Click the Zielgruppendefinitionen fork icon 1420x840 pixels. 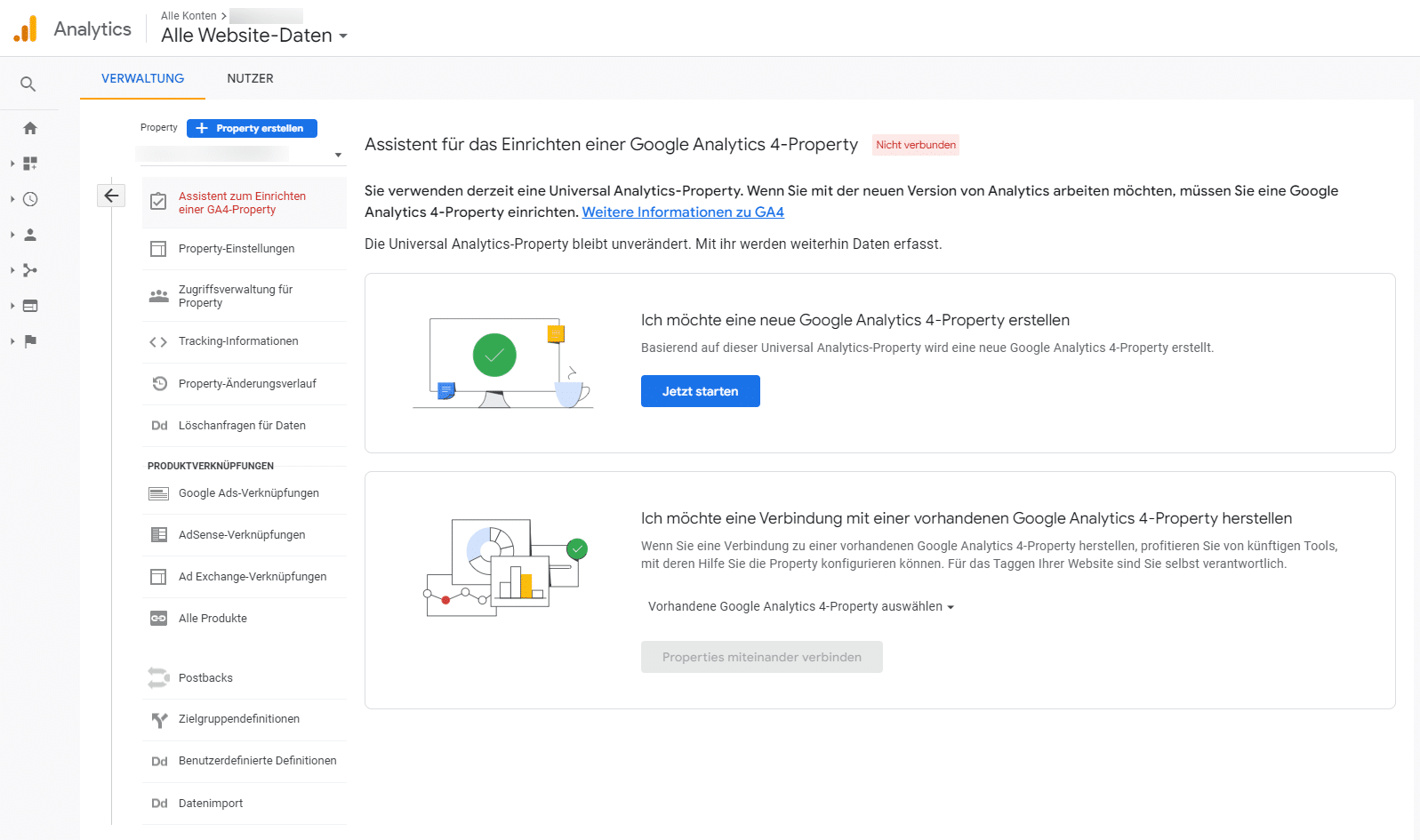coord(159,720)
